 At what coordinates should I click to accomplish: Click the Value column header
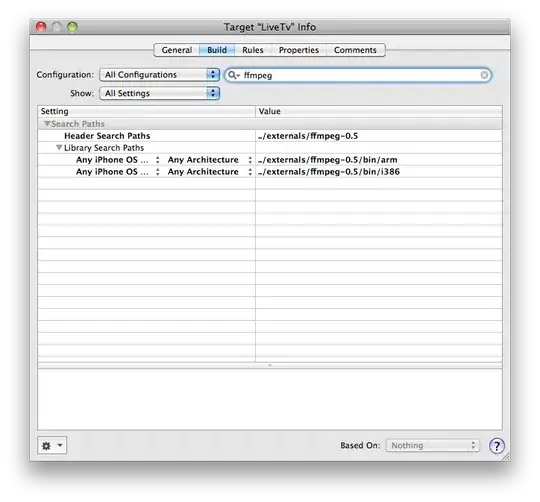click(x=379, y=111)
